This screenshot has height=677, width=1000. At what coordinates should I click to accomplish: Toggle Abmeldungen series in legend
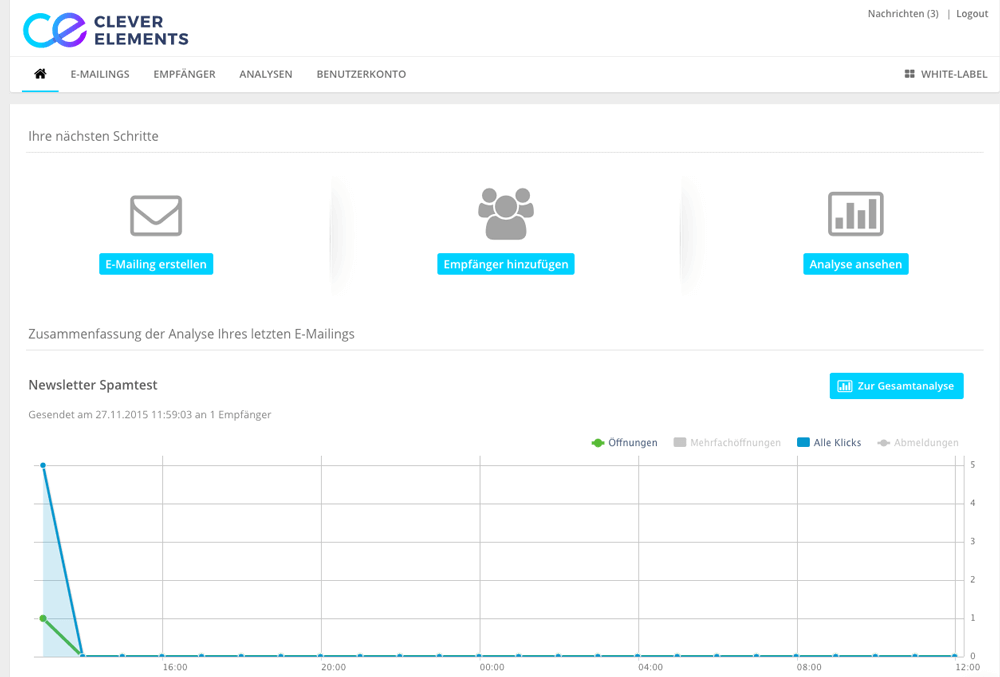pos(918,442)
